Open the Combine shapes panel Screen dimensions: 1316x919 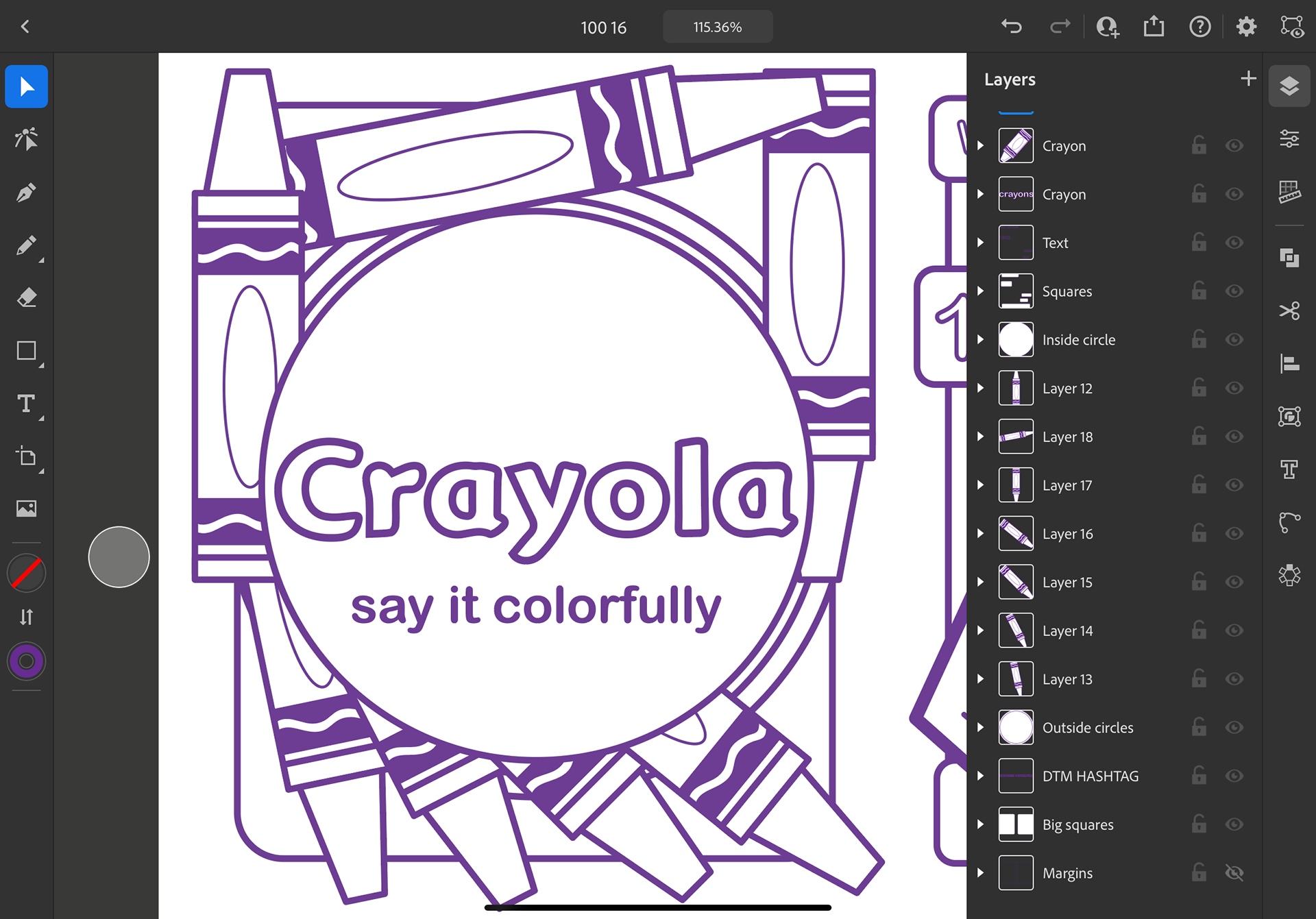tap(1289, 258)
